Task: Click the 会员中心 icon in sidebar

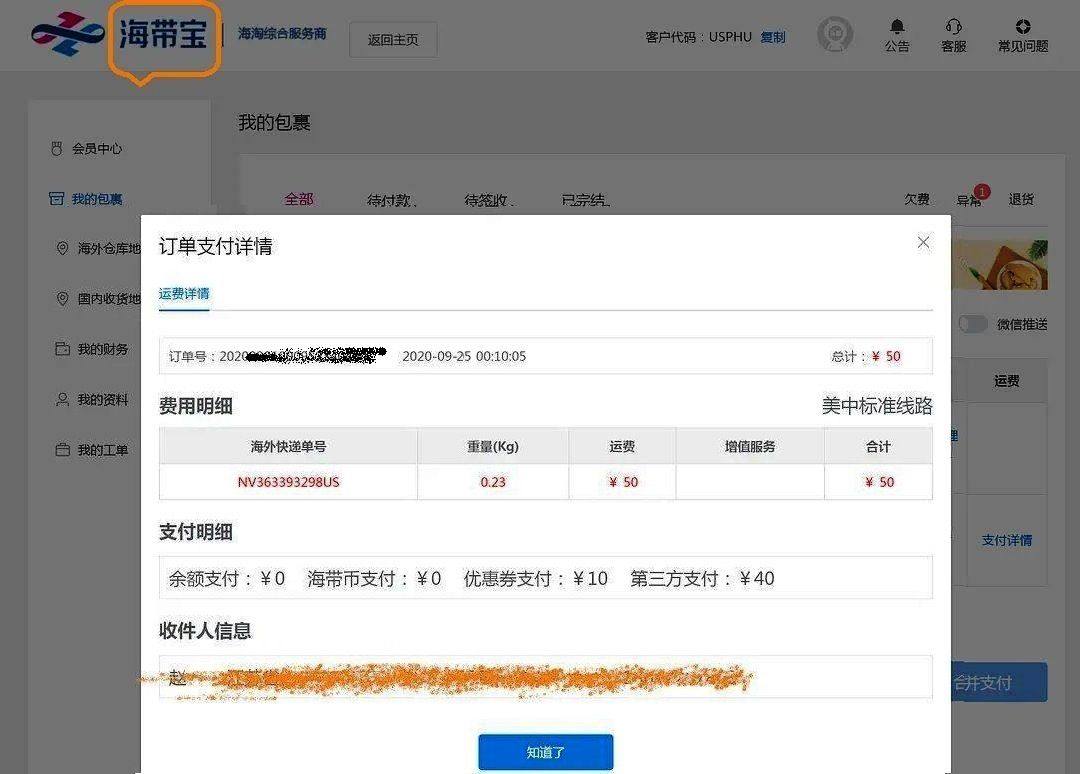Action: (x=56, y=148)
